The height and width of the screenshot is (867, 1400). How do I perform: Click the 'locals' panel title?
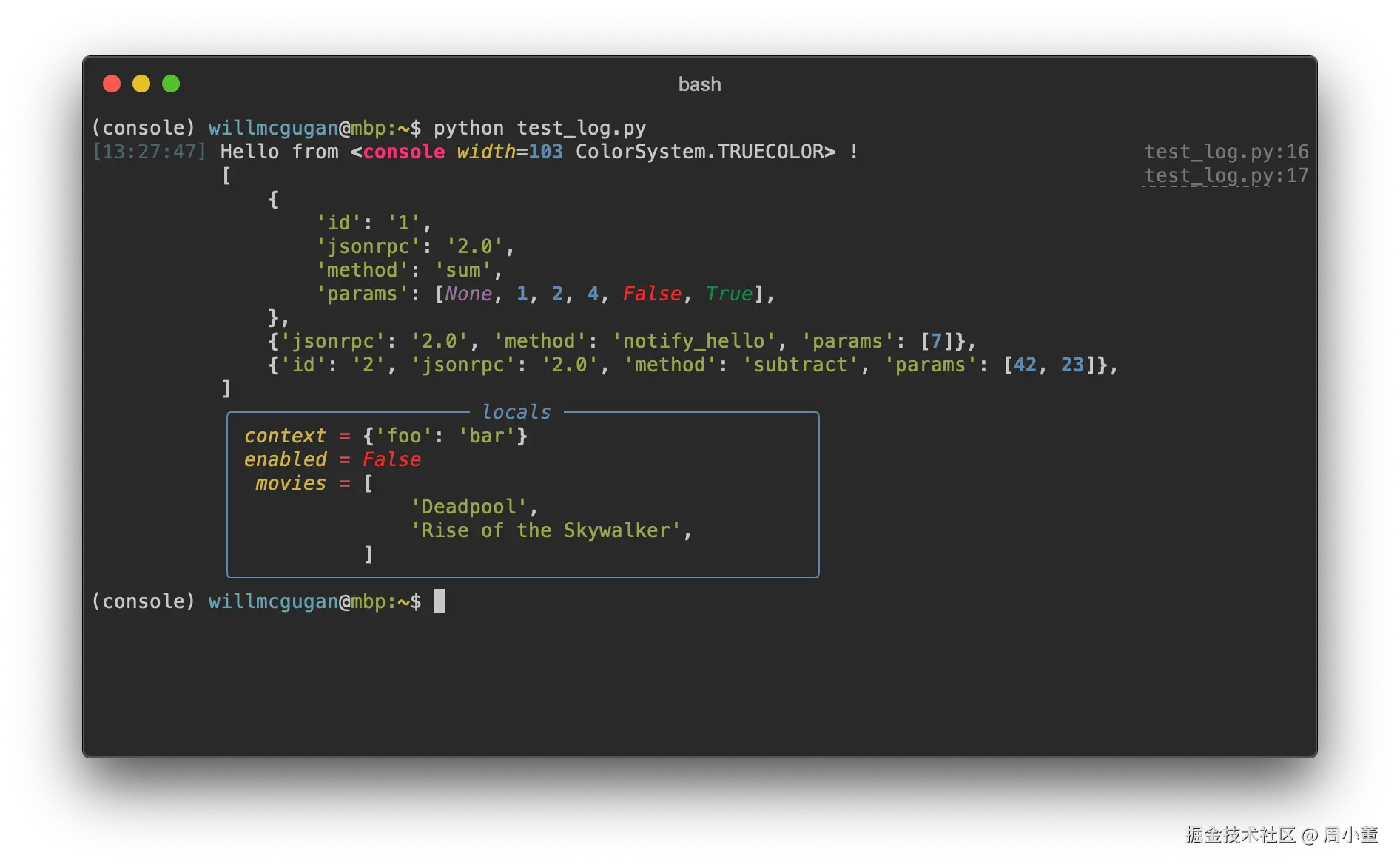pyautogui.click(x=516, y=412)
